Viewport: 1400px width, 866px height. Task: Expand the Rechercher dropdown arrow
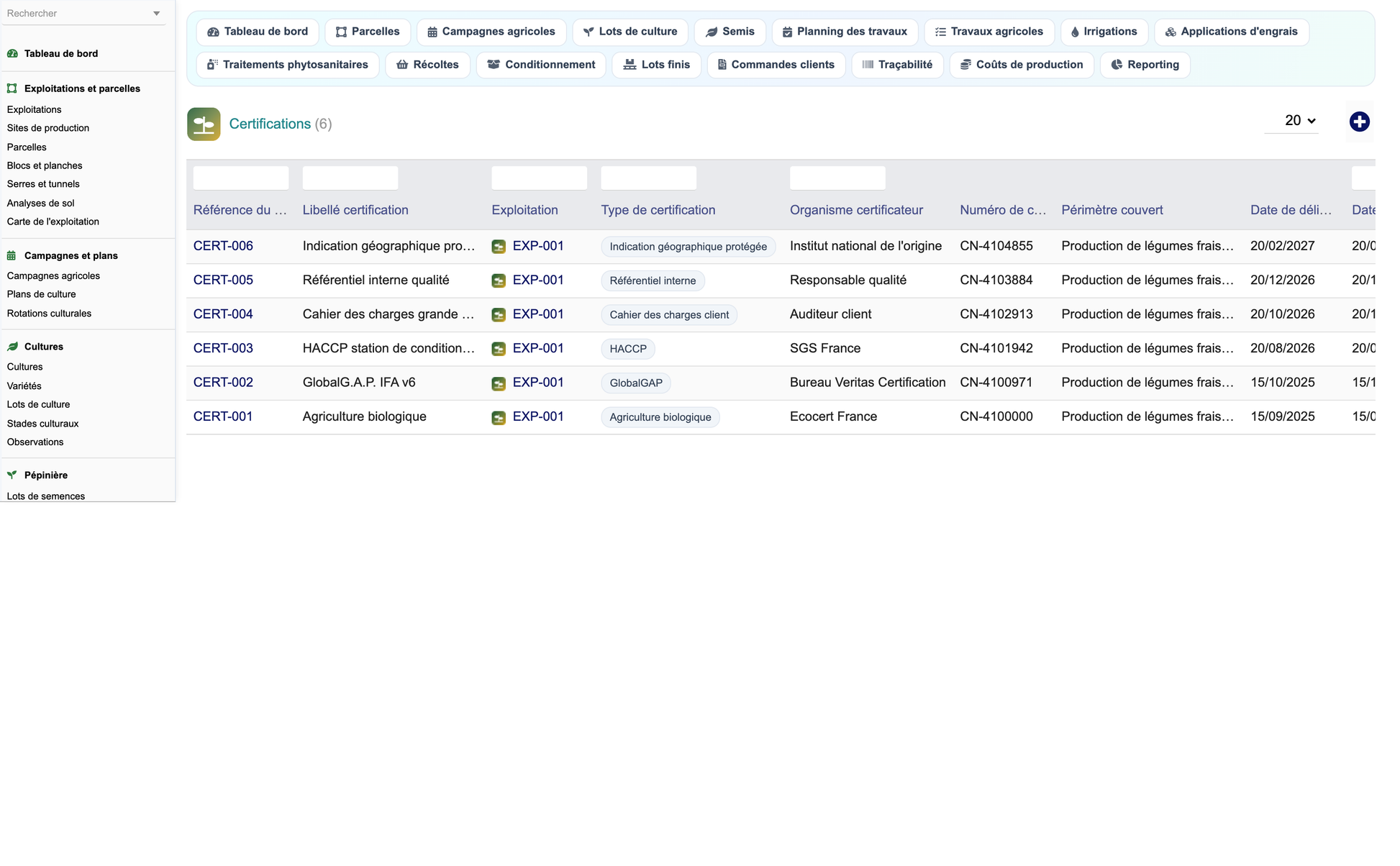coord(157,14)
